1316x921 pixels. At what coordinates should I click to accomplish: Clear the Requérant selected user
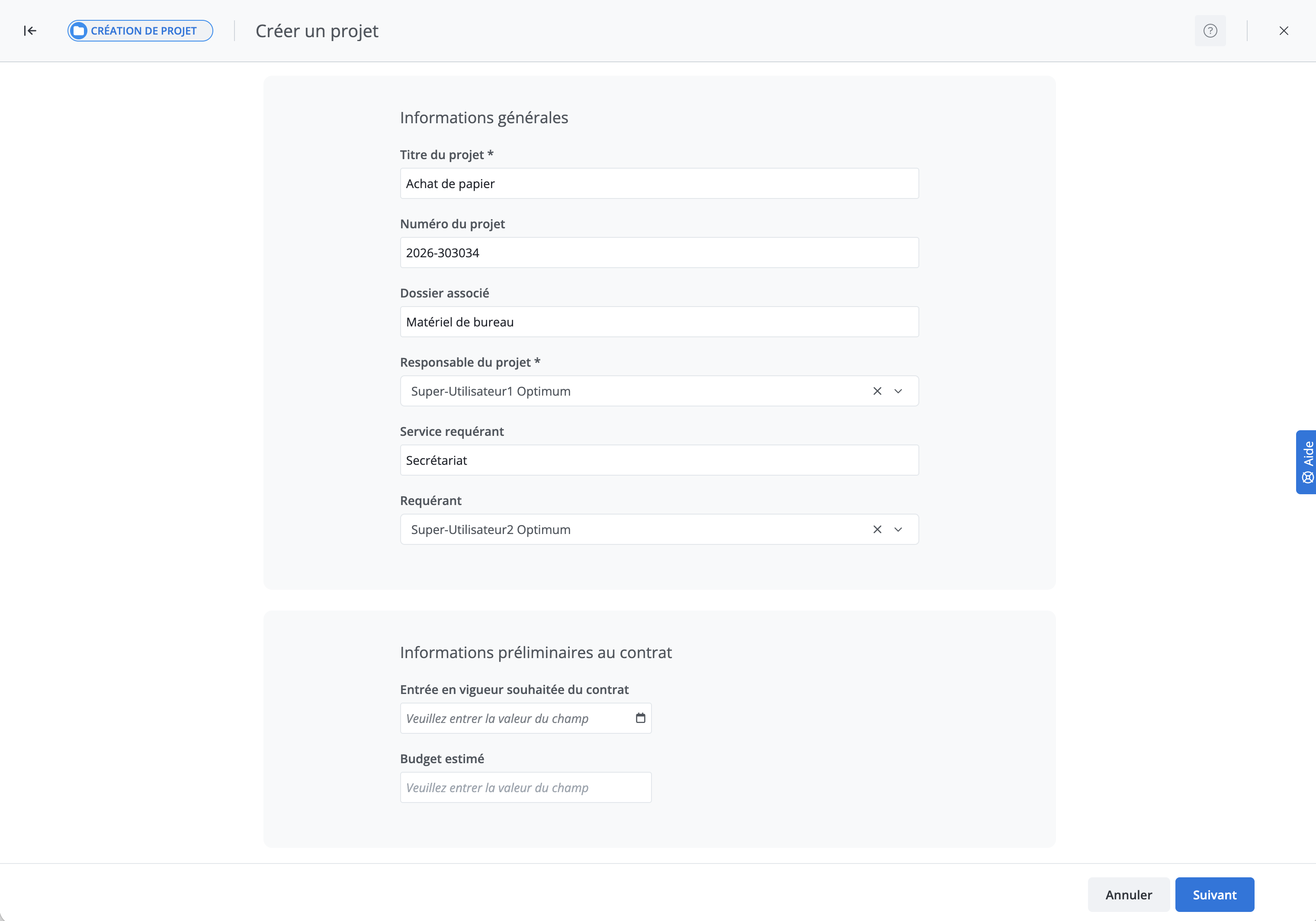[x=877, y=530]
